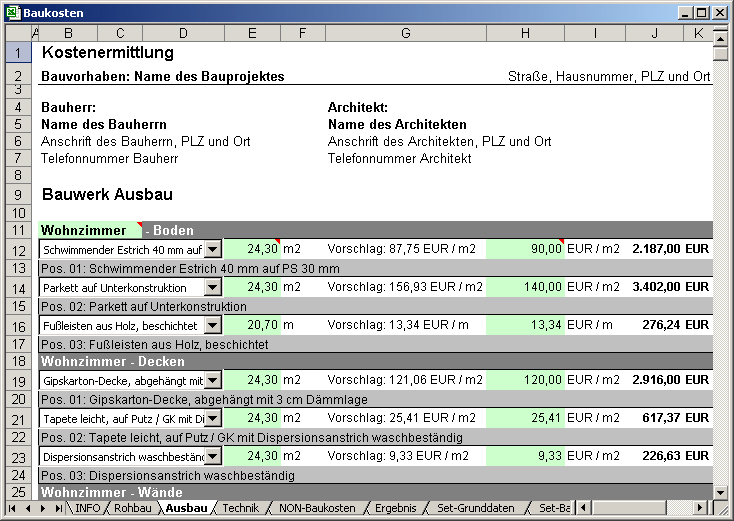Open the Set-Grunddaten sheet tab
Screen dimensions: 734x521
(476, 508)
